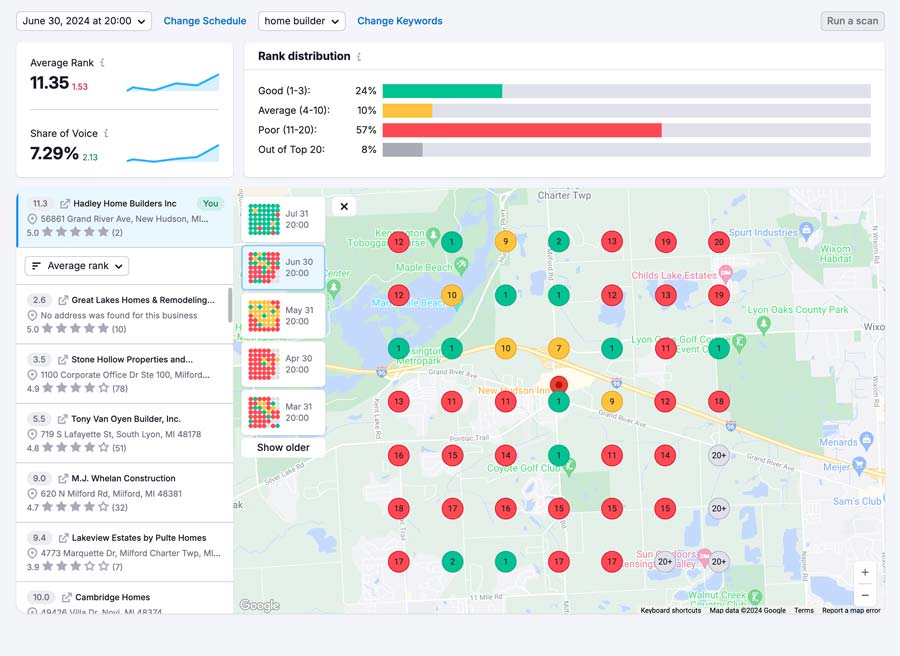The height and width of the screenshot is (656, 900).
Task: Click the map zoom in plus icon
Action: point(865,572)
